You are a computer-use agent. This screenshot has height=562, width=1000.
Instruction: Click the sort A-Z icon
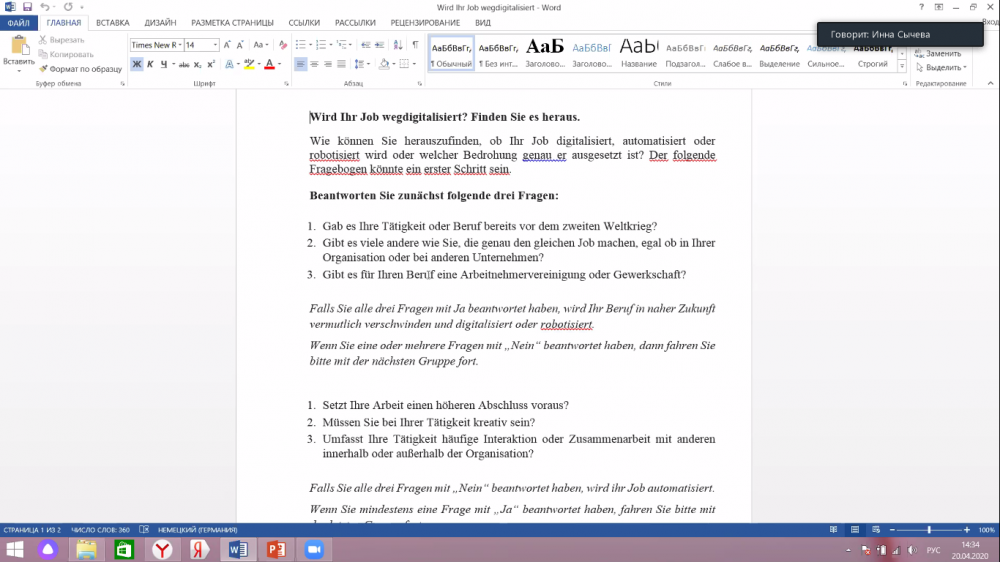tap(397, 45)
